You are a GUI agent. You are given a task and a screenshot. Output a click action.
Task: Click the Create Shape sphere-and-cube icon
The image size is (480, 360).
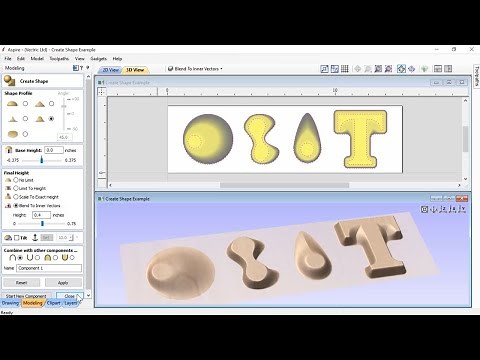(9, 81)
